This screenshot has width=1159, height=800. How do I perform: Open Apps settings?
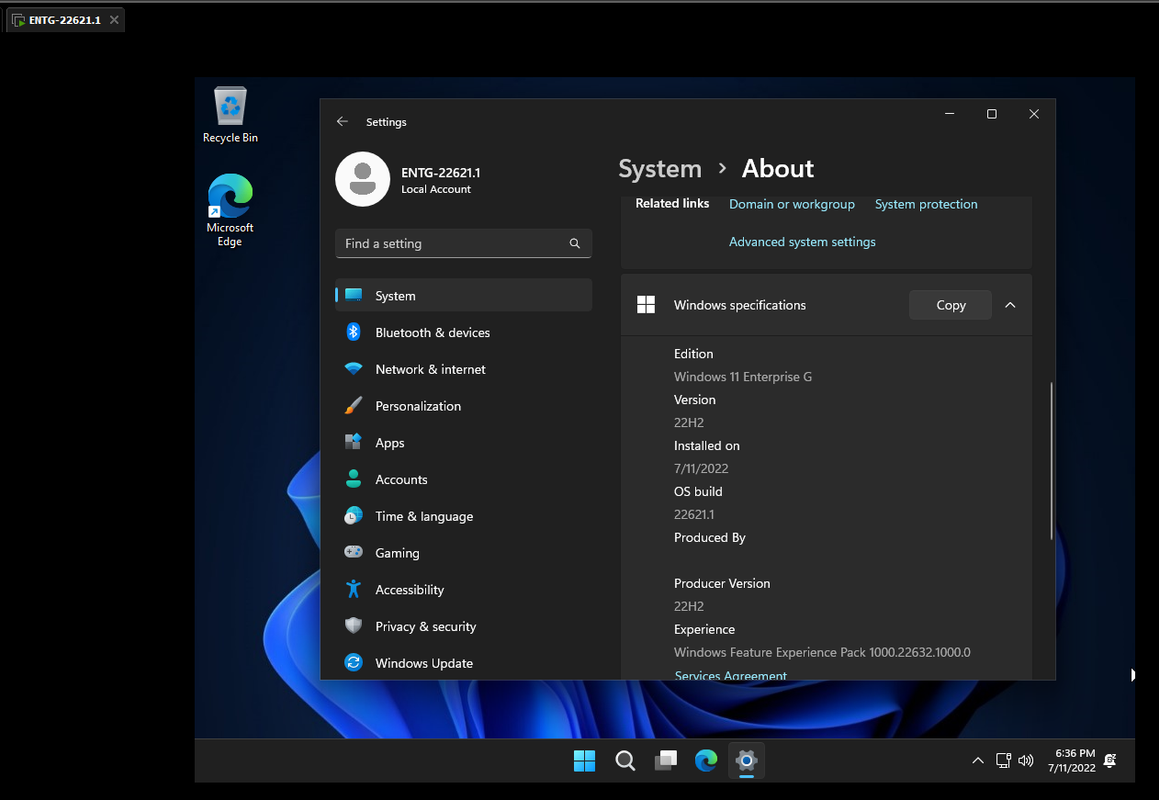pos(463,442)
